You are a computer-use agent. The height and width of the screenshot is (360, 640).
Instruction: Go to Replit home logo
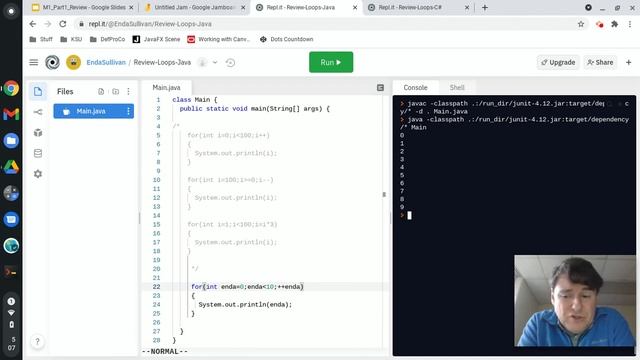coord(52,62)
